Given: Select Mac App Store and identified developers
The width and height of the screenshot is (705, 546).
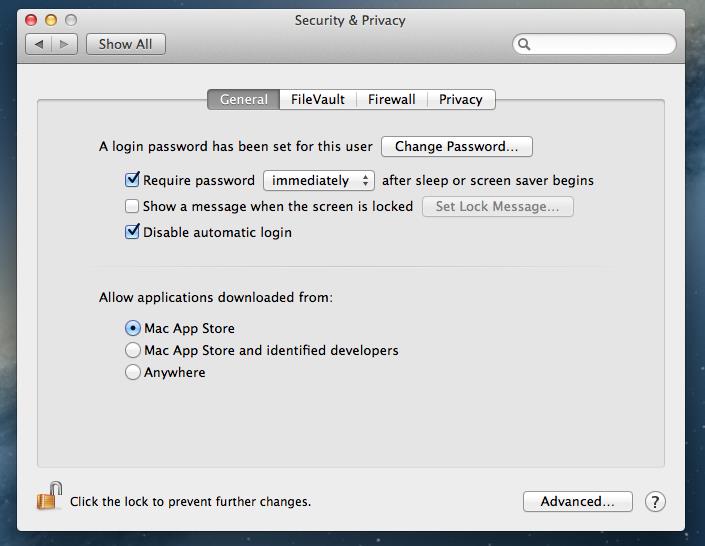Looking at the screenshot, I should point(133,350).
